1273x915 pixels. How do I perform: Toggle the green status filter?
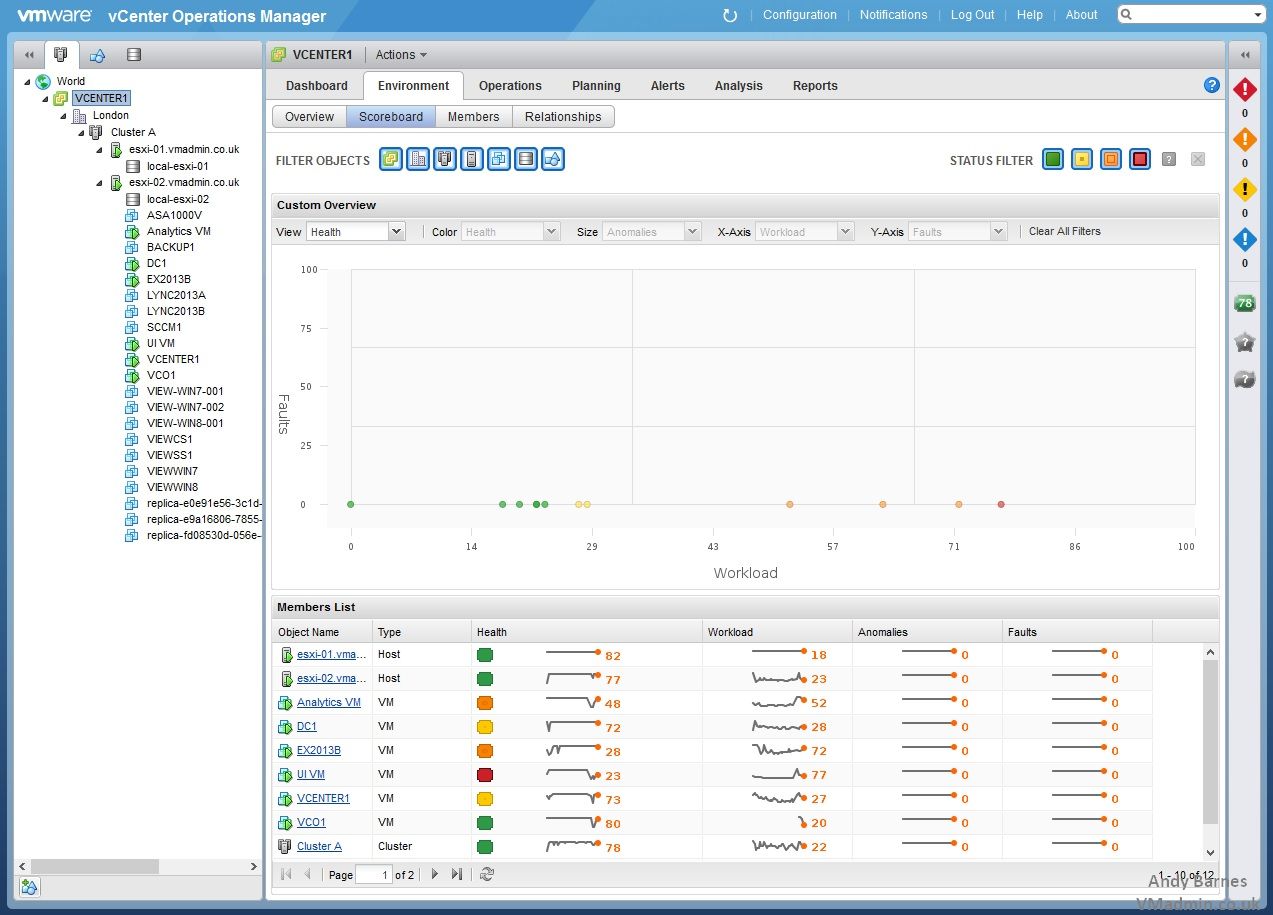click(x=1052, y=159)
